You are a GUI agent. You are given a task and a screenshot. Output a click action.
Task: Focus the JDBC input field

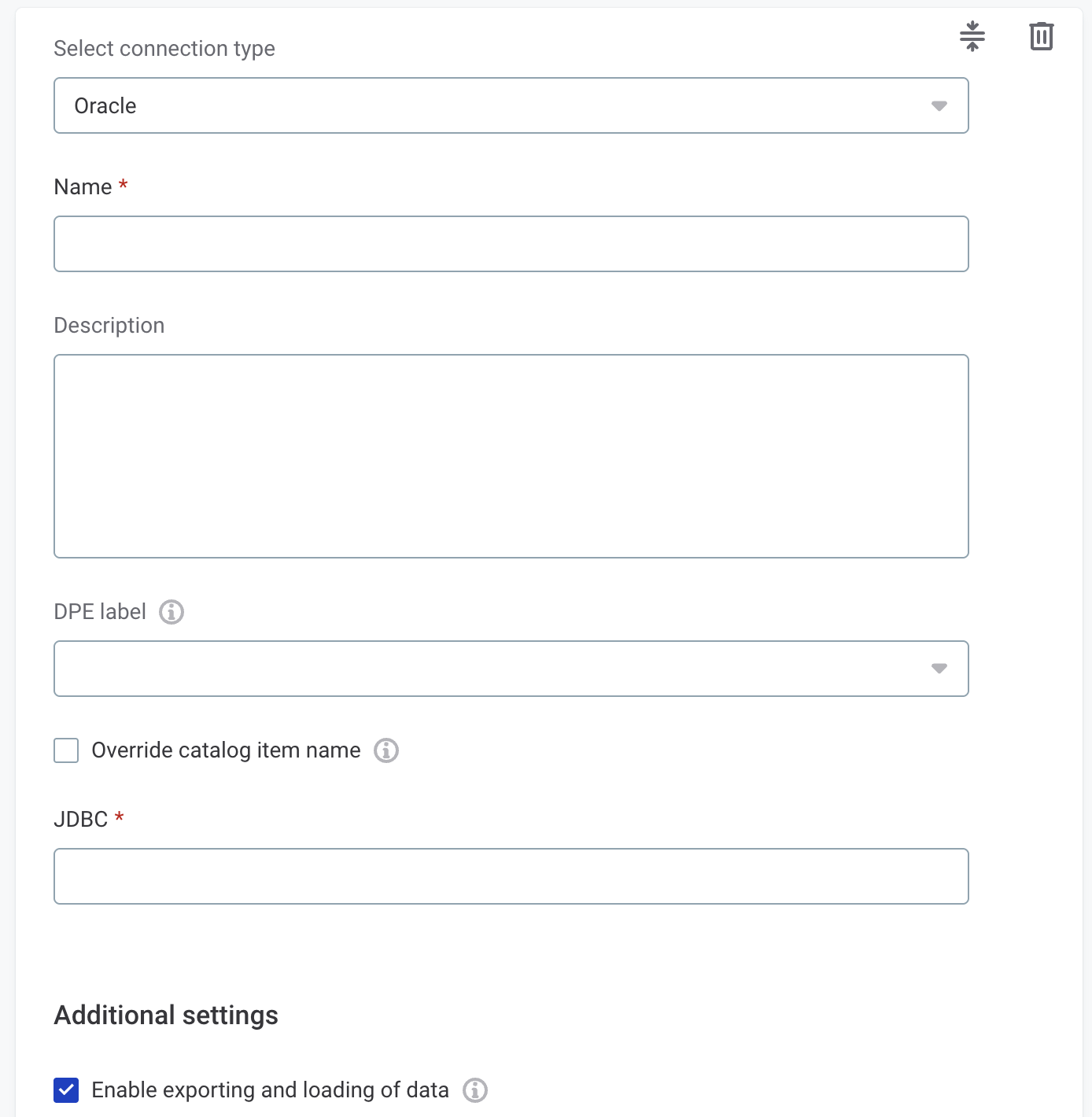point(511,876)
